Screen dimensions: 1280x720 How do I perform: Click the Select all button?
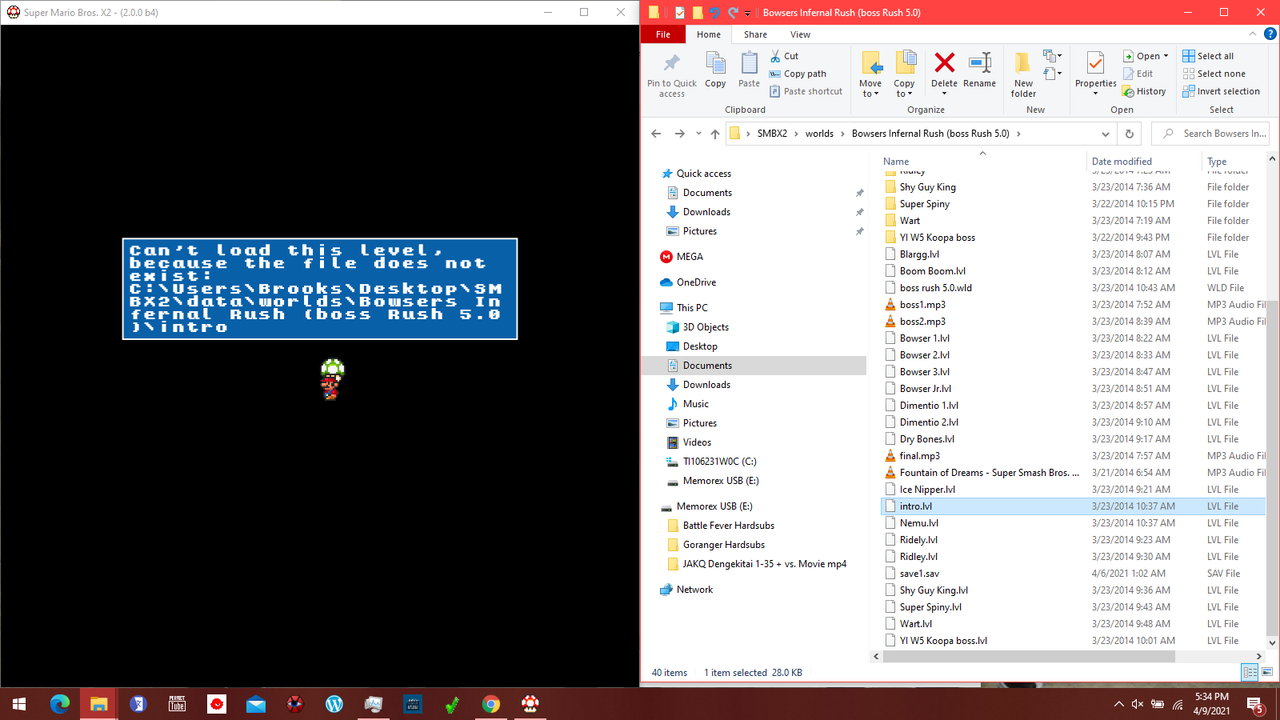1214,55
